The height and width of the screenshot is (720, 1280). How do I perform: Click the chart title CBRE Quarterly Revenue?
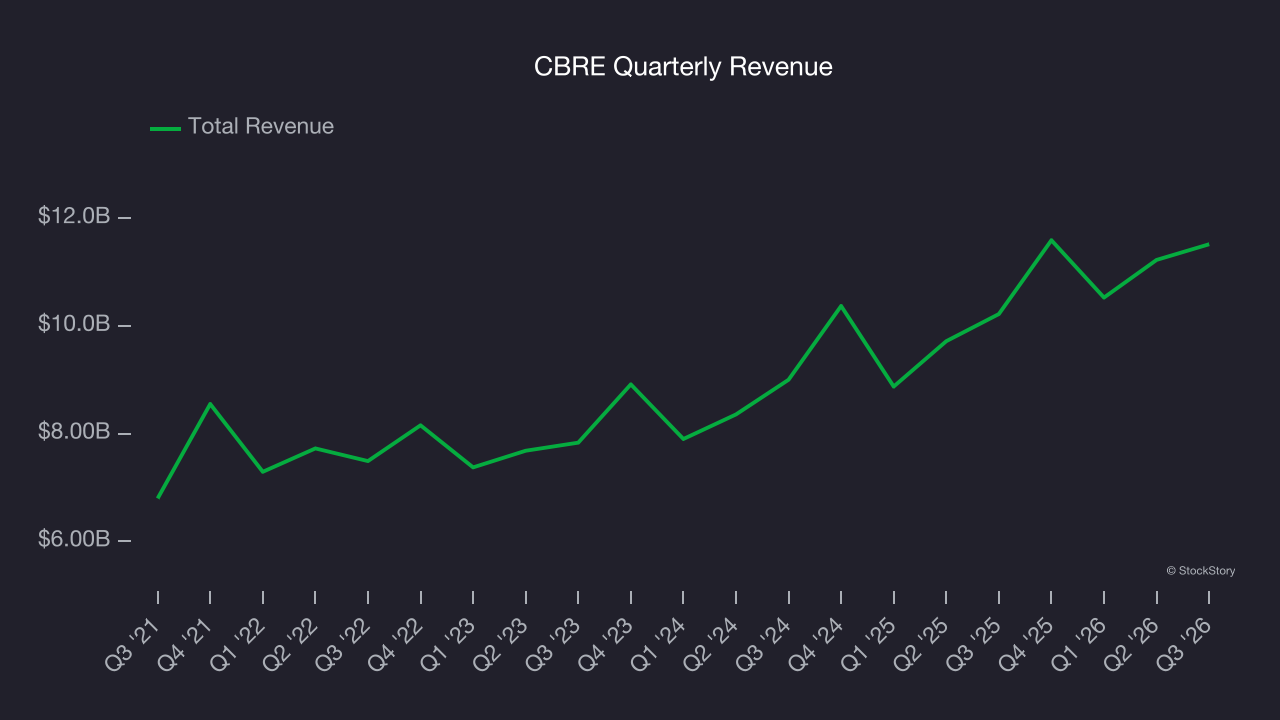(x=683, y=67)
